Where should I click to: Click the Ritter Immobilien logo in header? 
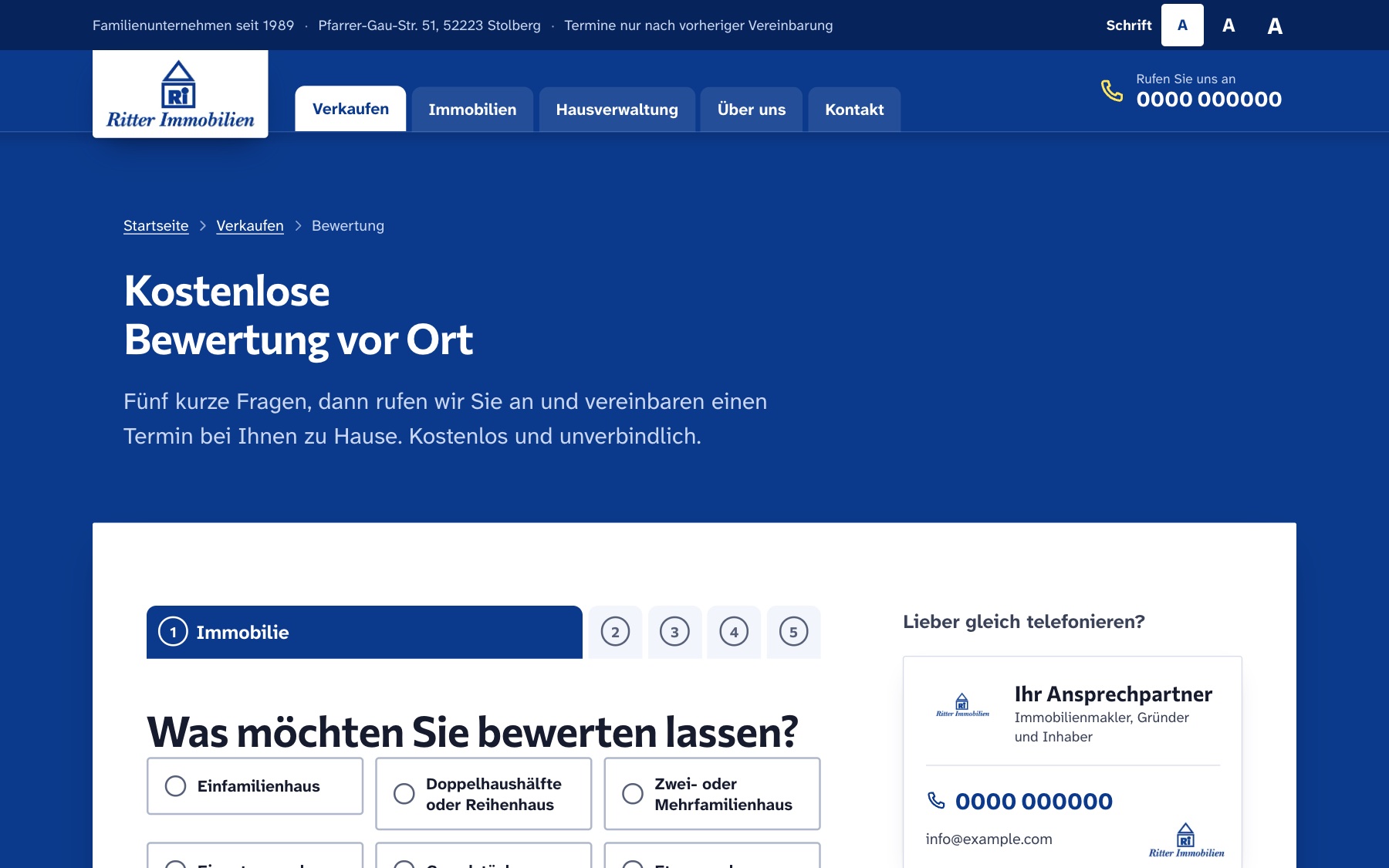coord(180,94)
